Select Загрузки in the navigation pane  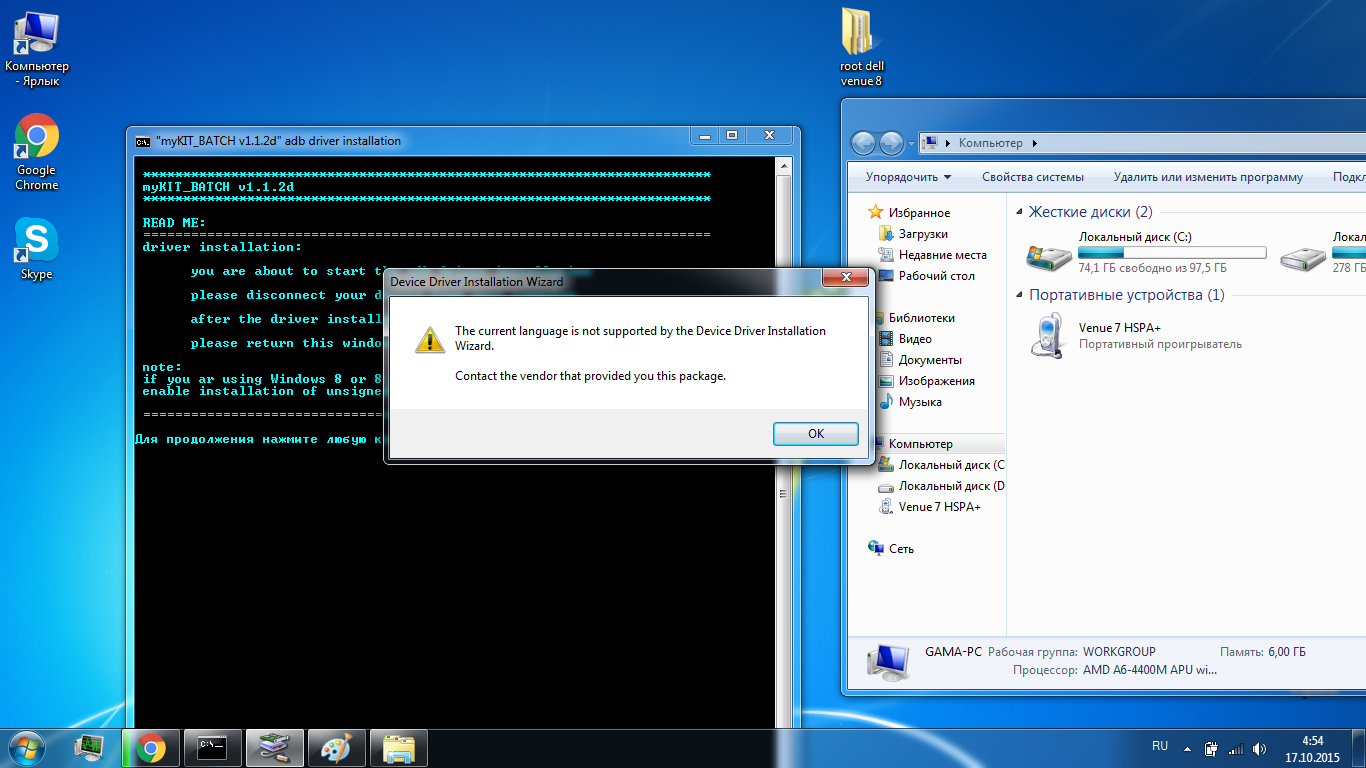[x=922, y=234]
